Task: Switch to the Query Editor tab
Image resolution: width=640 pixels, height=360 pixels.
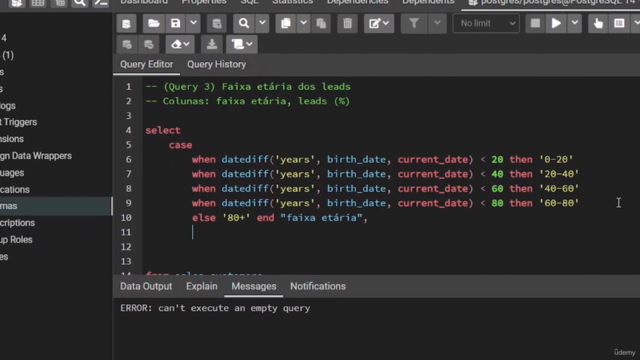Action: coord(147,64)
